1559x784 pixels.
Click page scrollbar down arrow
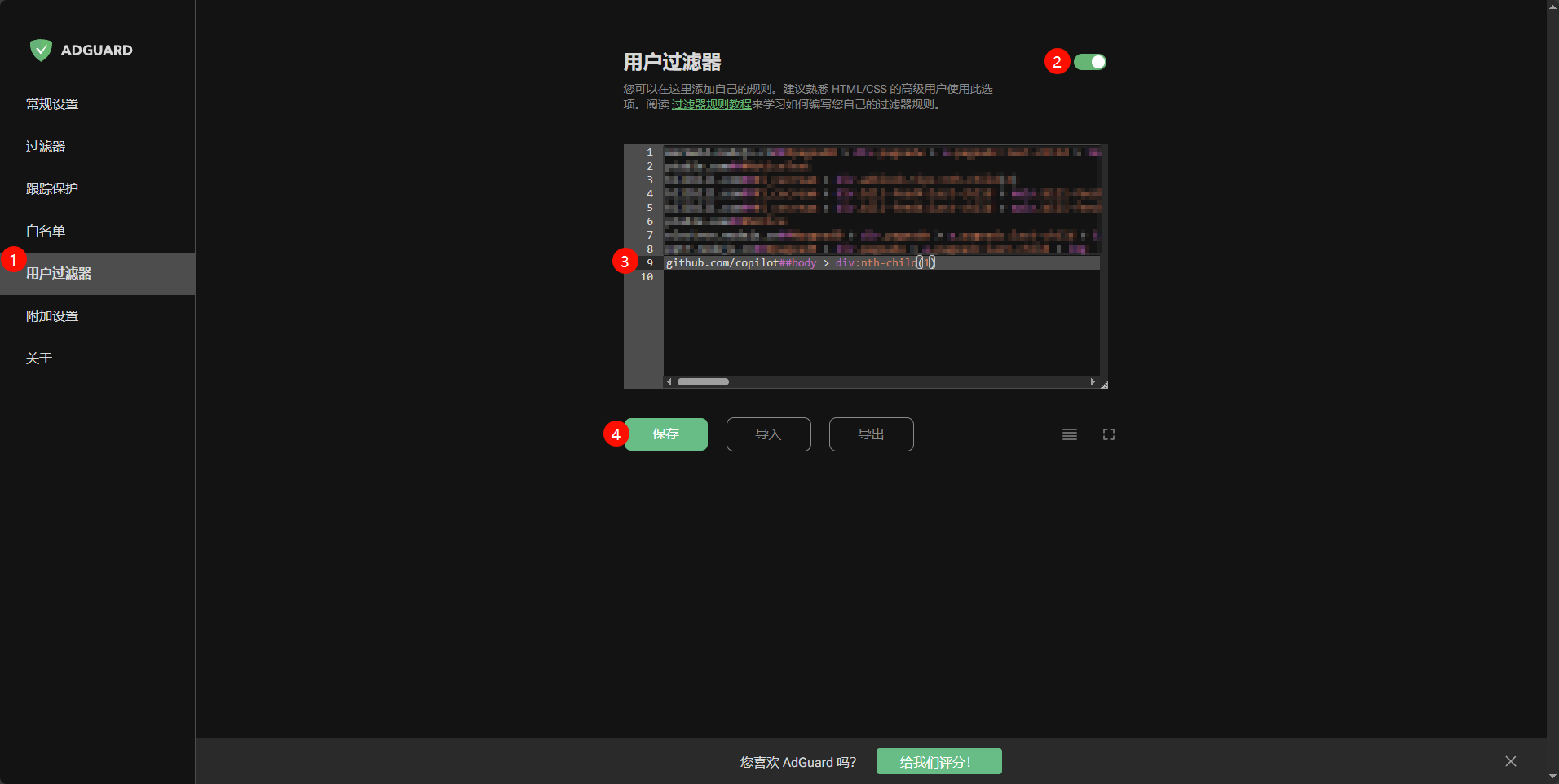click(x=1552, y=777)
